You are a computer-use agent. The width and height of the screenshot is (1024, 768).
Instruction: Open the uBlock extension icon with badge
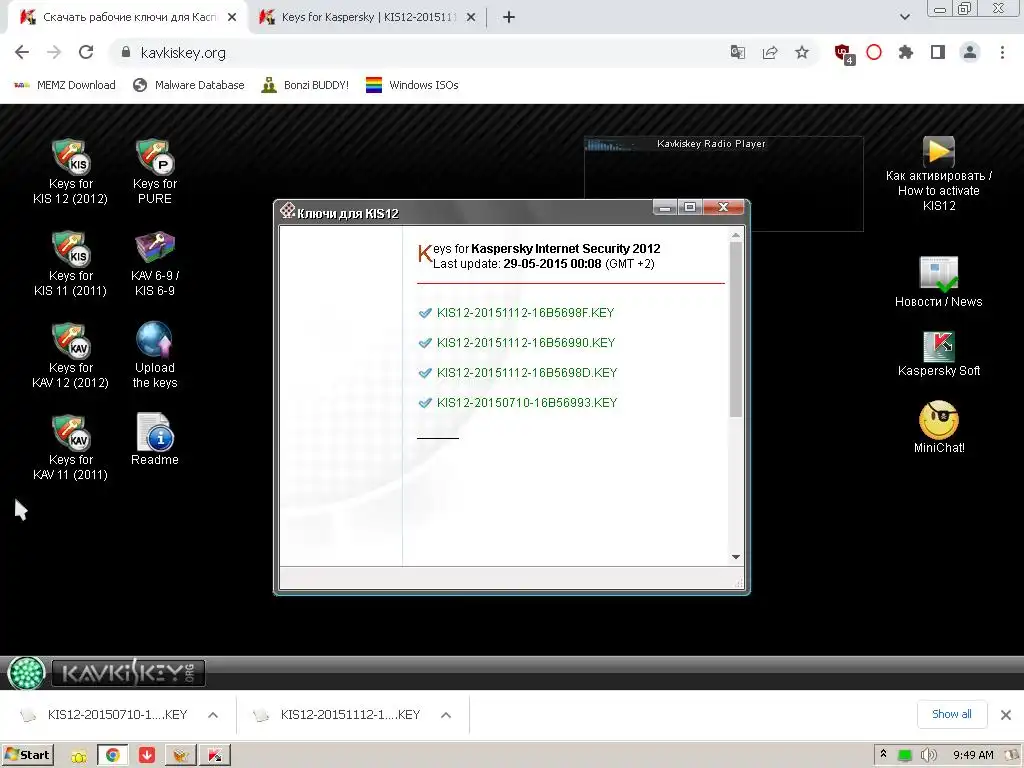[844, 54]
